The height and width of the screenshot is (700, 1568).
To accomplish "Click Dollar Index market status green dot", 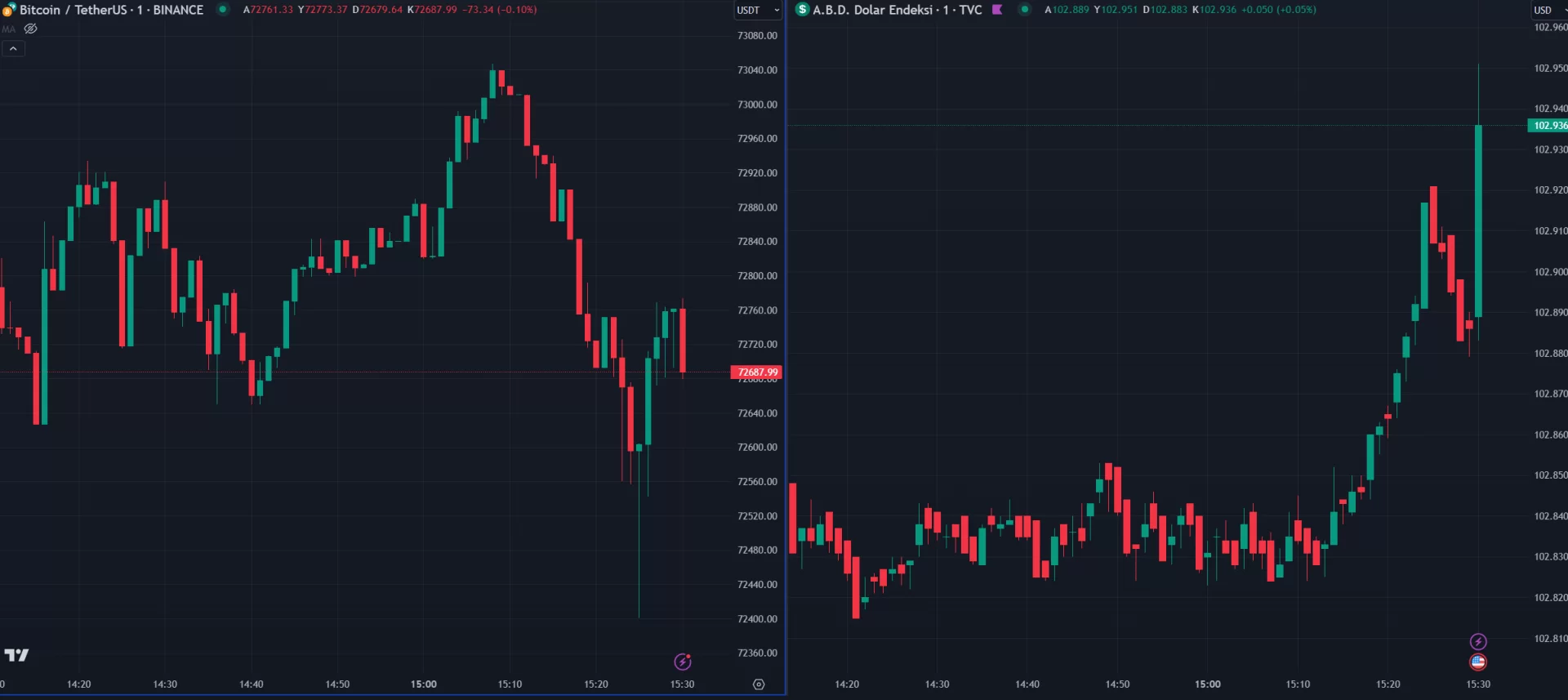I will 1024,10.
